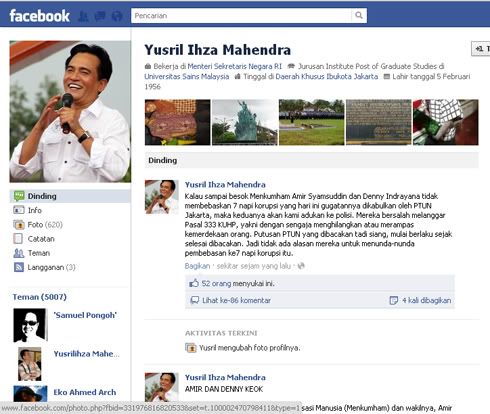Image resolution: width=490 pixels, height=414 pixels.
Task: Click the comment bubble icon
Action: 194,300
